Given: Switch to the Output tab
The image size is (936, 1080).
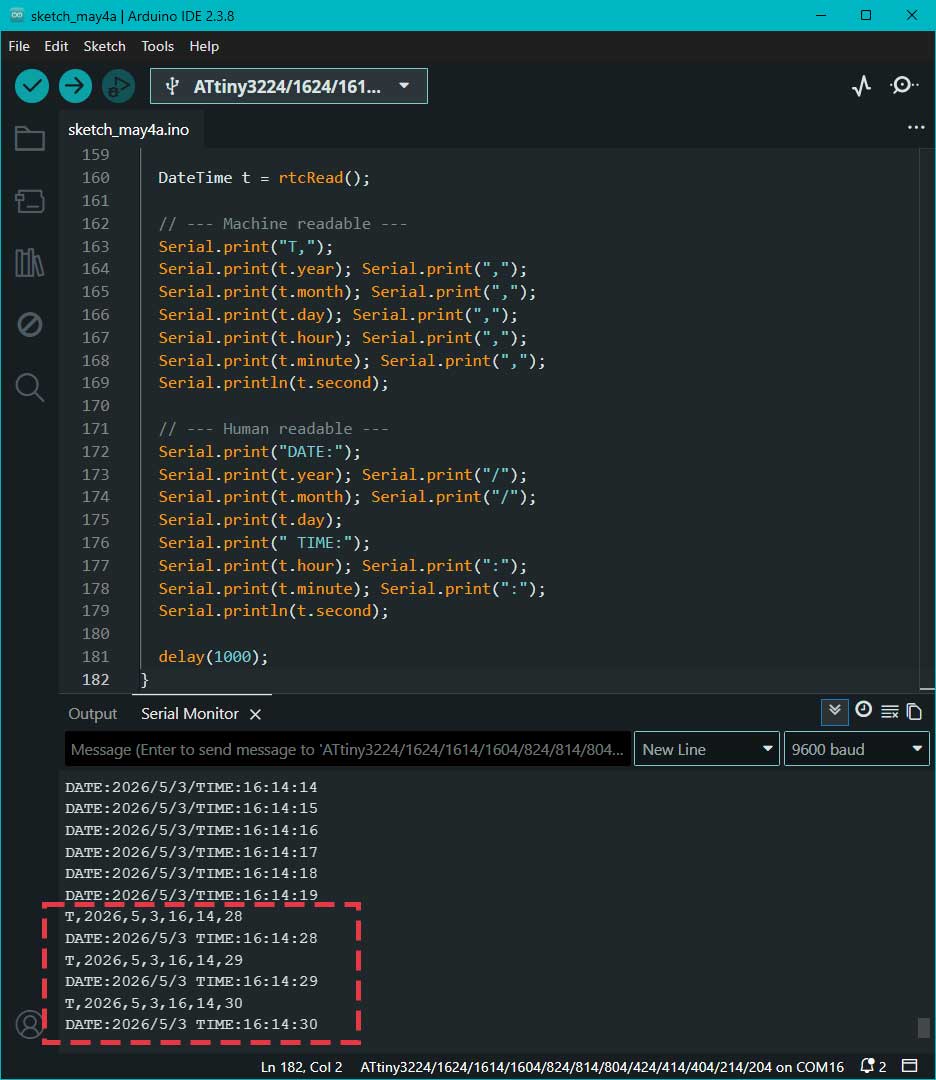Looking at the screenshot, I should (x=92, y=714).
